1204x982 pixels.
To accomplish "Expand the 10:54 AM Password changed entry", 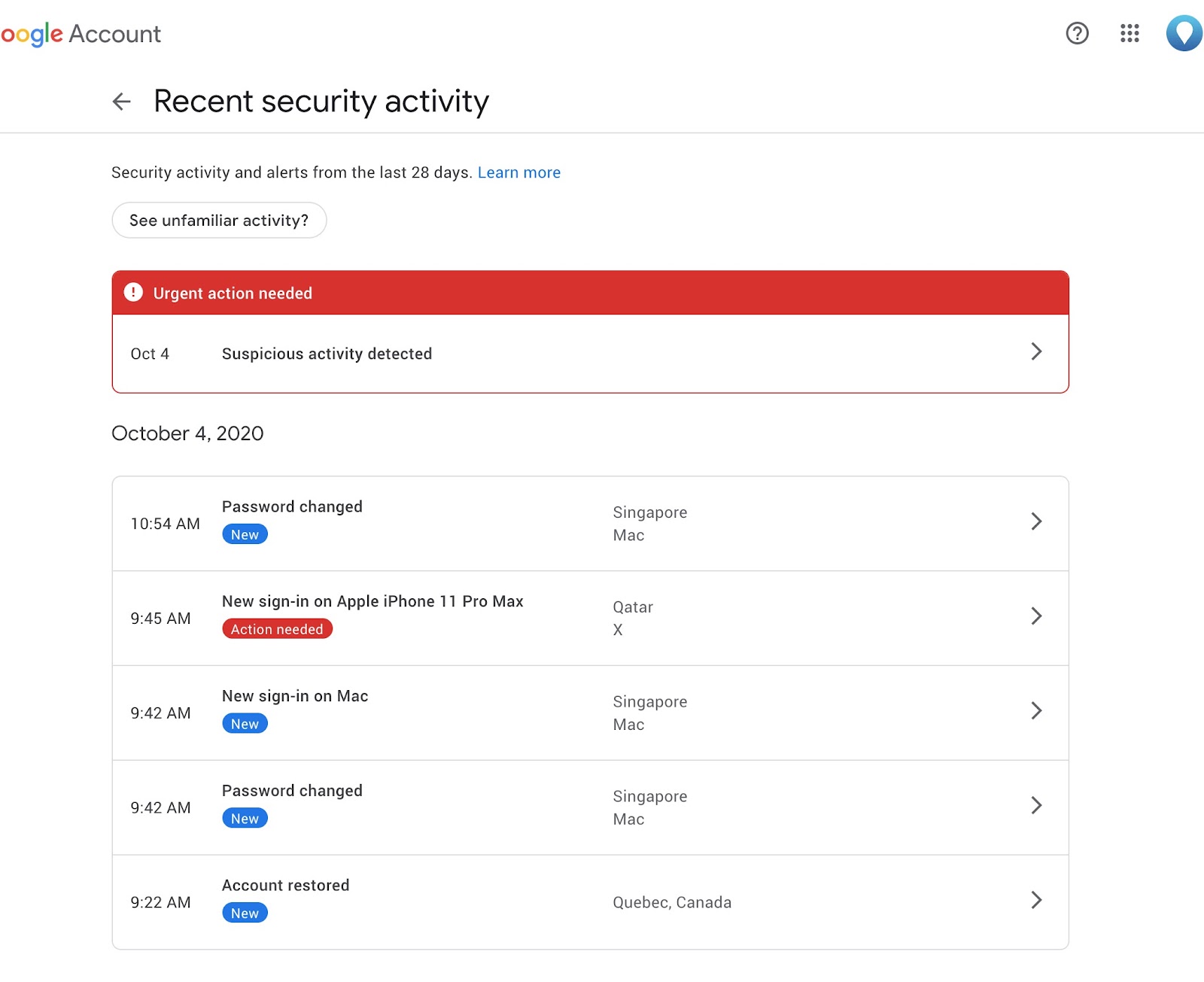I will 1036,521.
